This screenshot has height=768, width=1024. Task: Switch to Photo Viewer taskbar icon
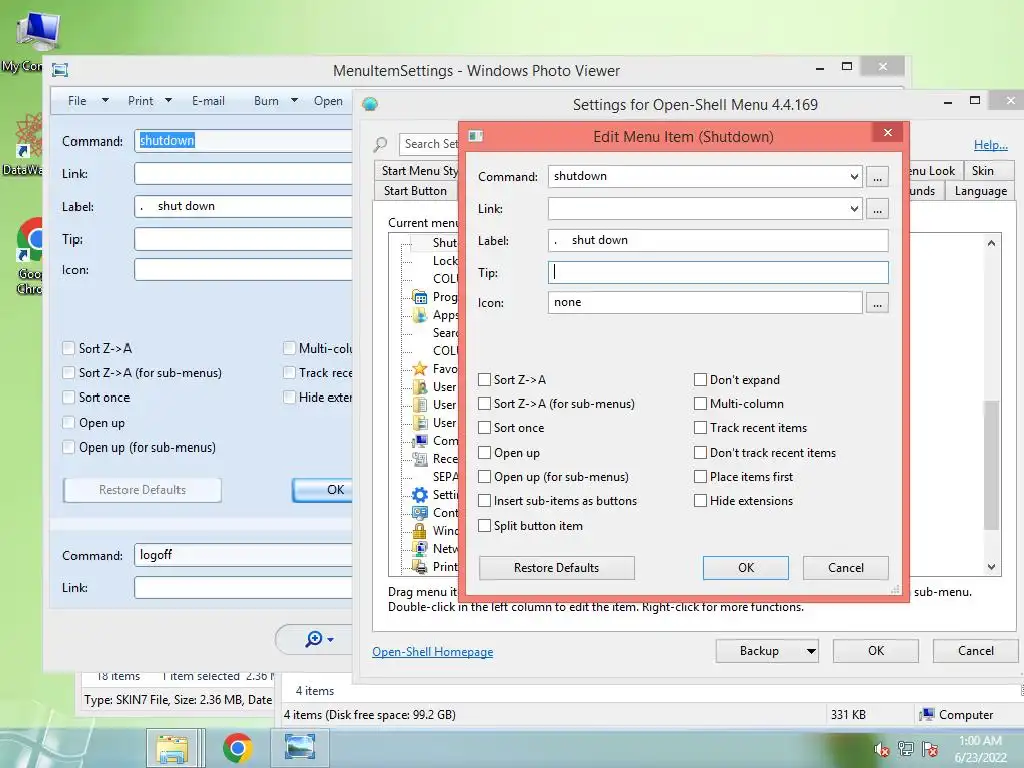tap(300, 748)
